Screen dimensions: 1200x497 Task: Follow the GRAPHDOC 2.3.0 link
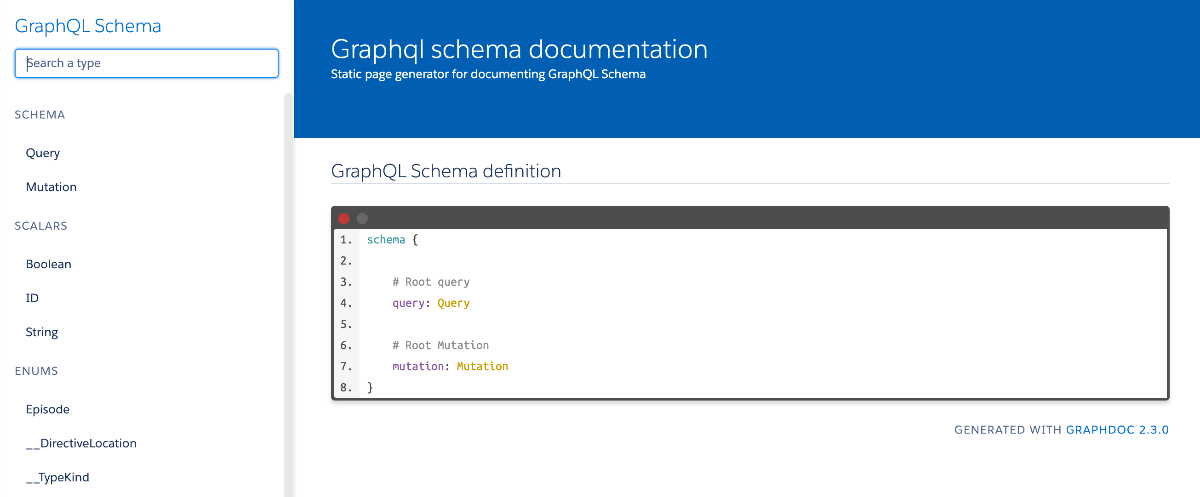(1117, 430)
